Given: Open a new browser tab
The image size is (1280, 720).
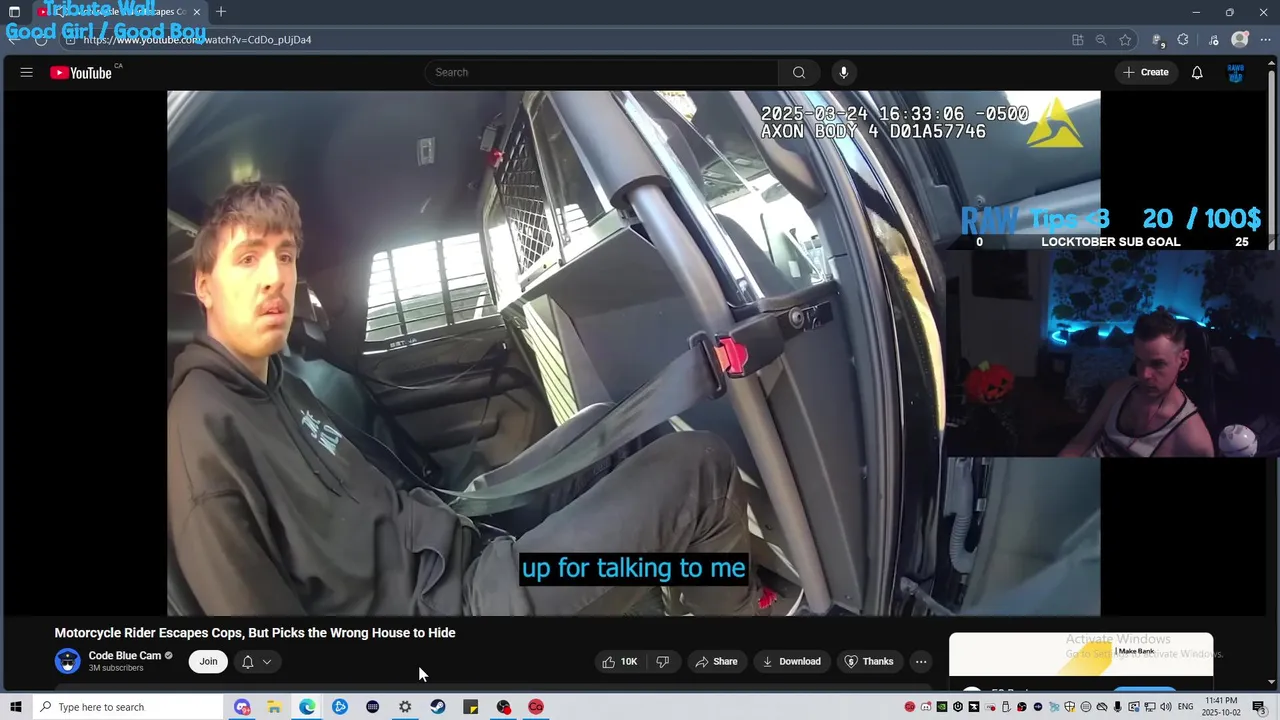Looking at the screenshot, I should point(221,12).
